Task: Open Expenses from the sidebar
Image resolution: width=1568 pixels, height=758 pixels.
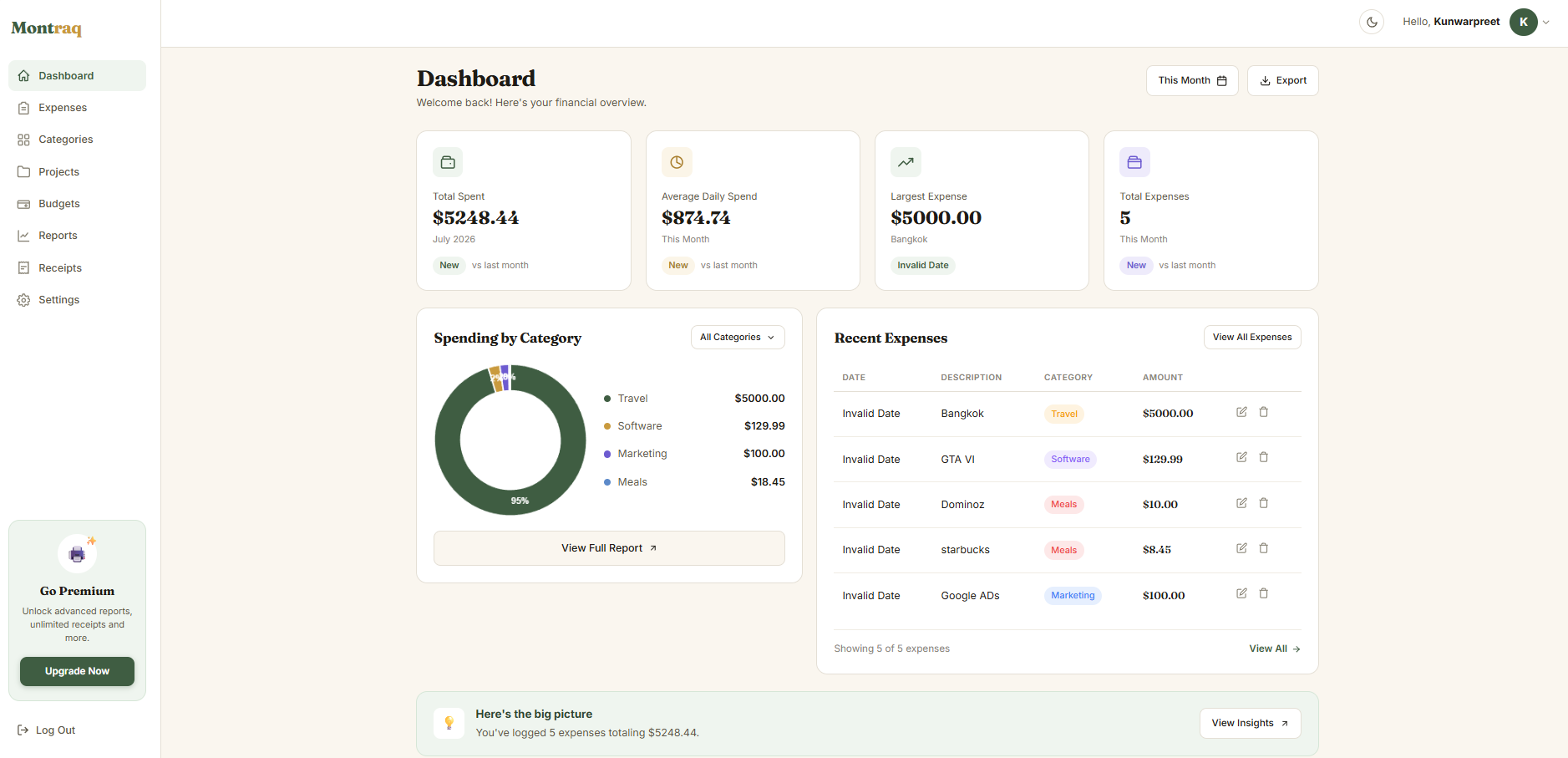Action: tap(77, 108)
